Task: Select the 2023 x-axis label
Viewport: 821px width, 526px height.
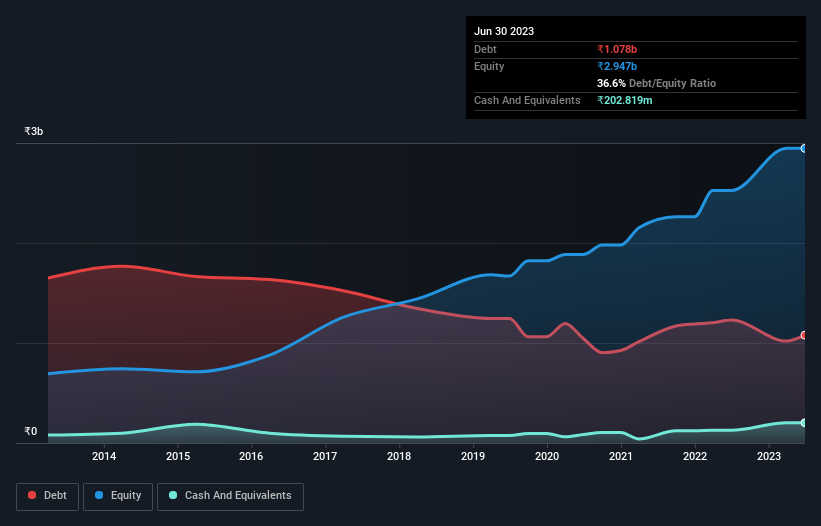Action: point(769,456)
